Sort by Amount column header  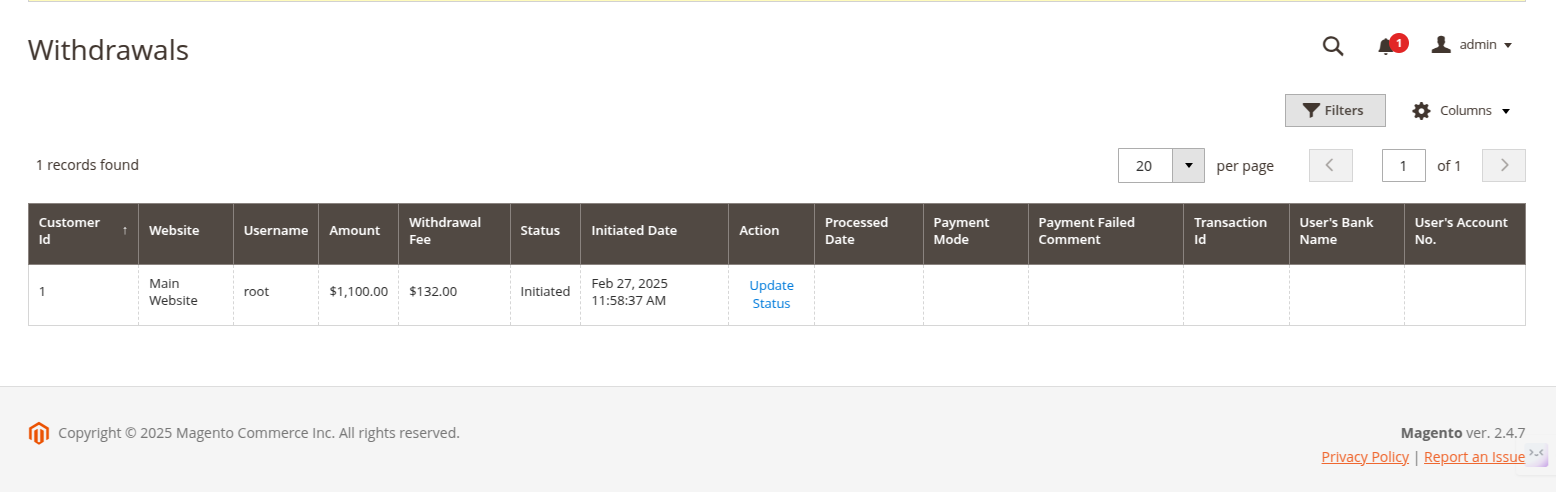(355, 231)
